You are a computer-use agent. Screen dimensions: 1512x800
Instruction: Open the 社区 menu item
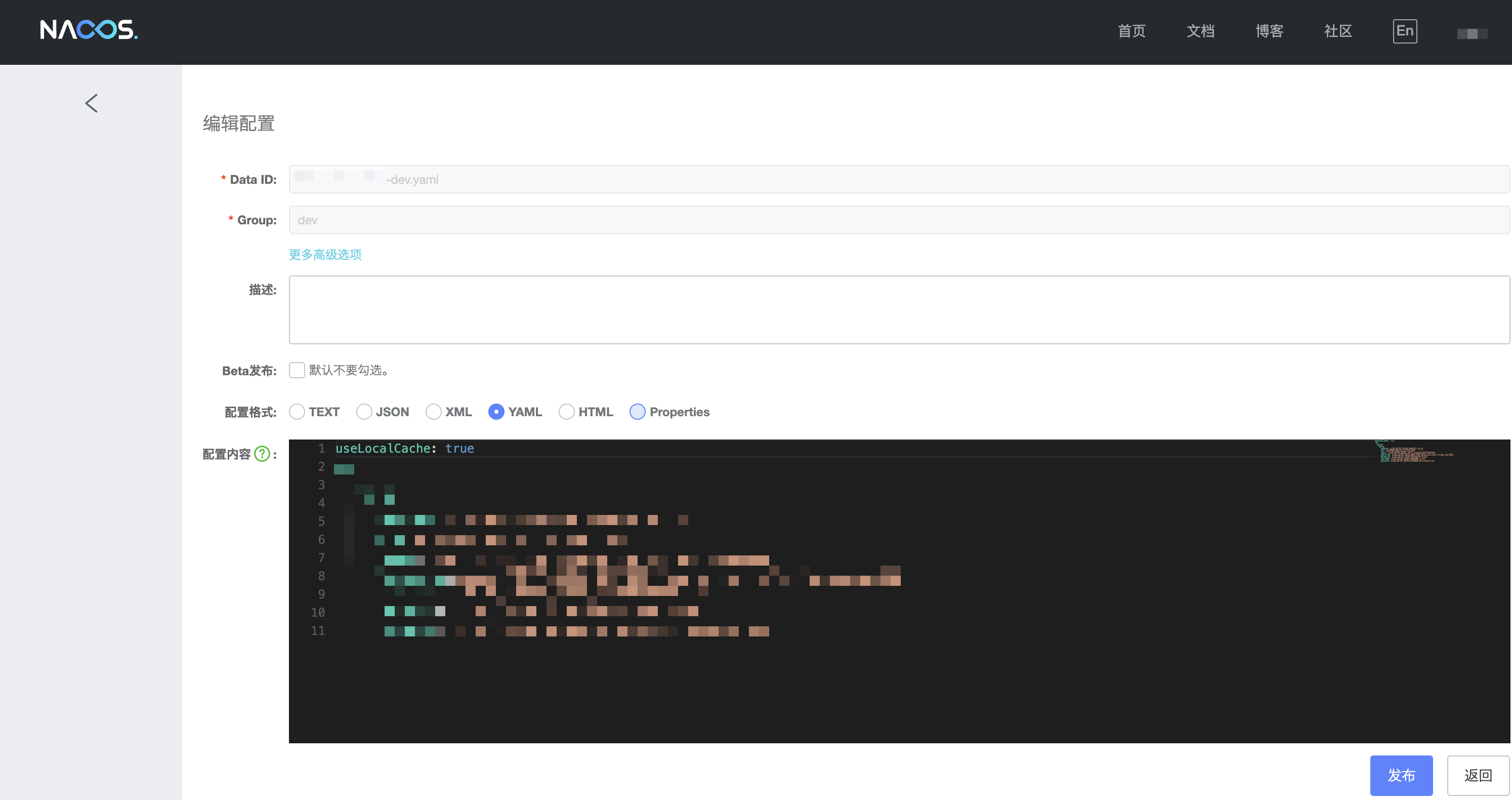(x=1338, y=31)
